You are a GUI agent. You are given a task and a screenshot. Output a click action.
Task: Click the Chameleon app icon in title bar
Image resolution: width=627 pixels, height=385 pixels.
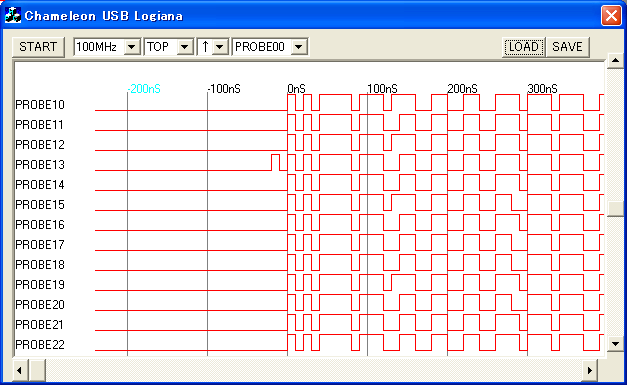[12, 16]
